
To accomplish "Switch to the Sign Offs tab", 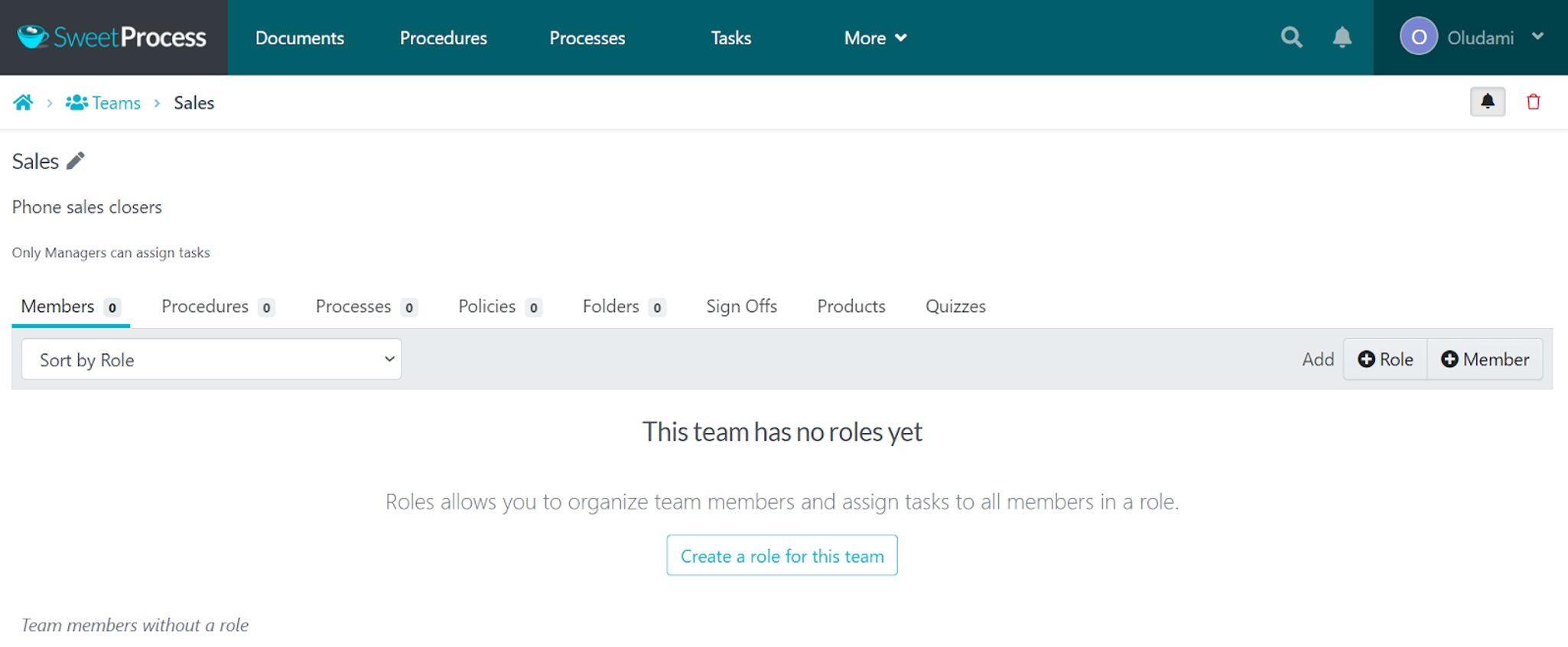I will coord(741,307).
